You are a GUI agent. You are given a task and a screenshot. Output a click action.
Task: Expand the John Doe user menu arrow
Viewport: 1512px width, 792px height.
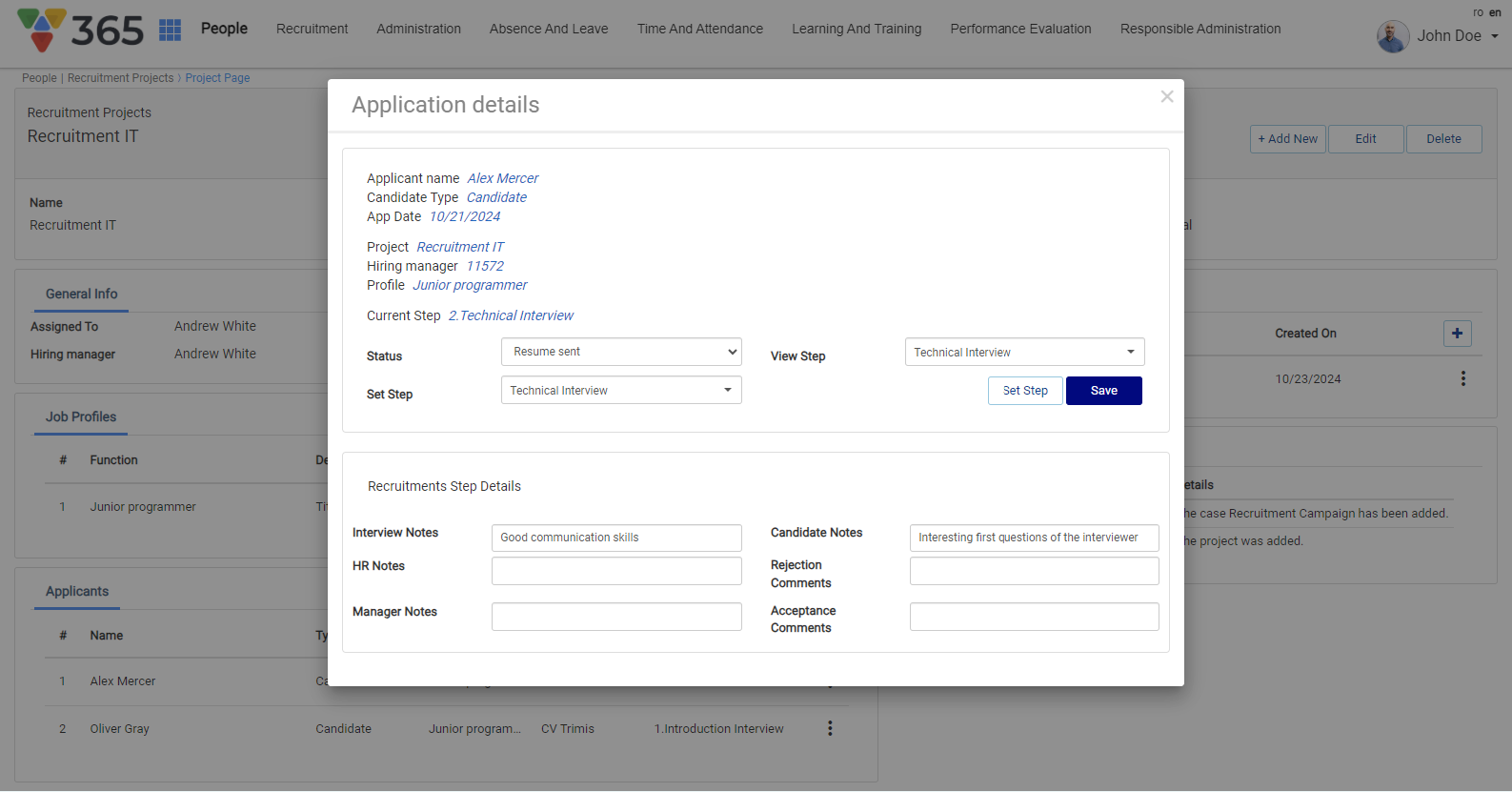click(x=1495, y=36)
